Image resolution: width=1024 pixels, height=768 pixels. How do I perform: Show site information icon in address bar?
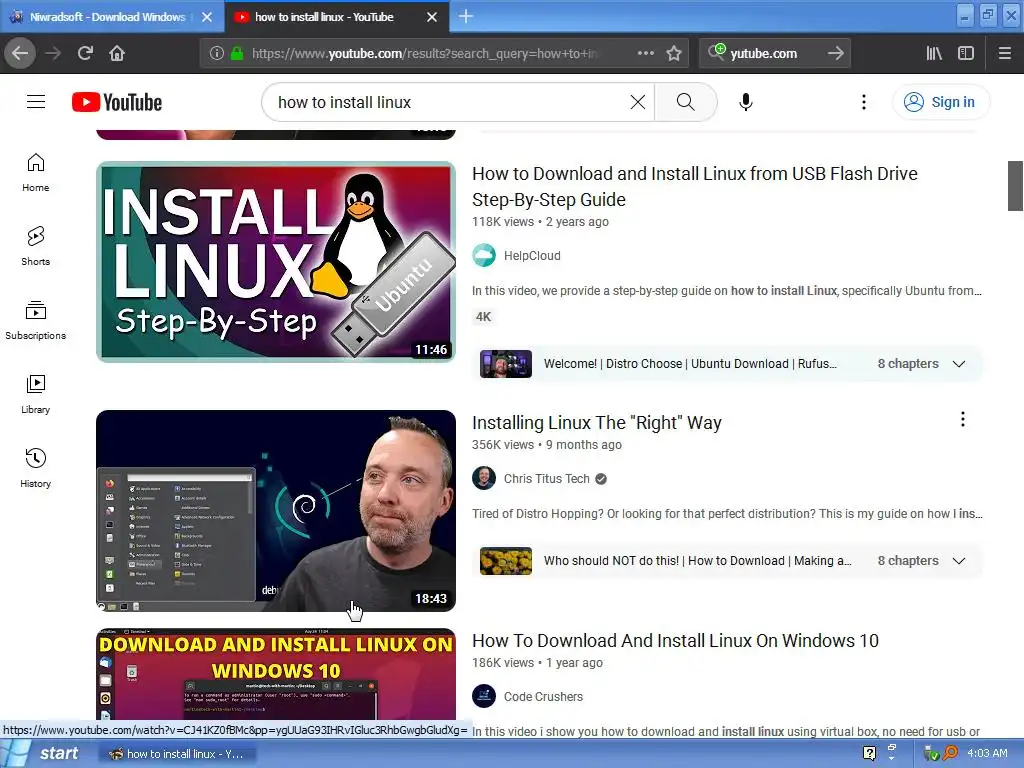coord(216,53)
